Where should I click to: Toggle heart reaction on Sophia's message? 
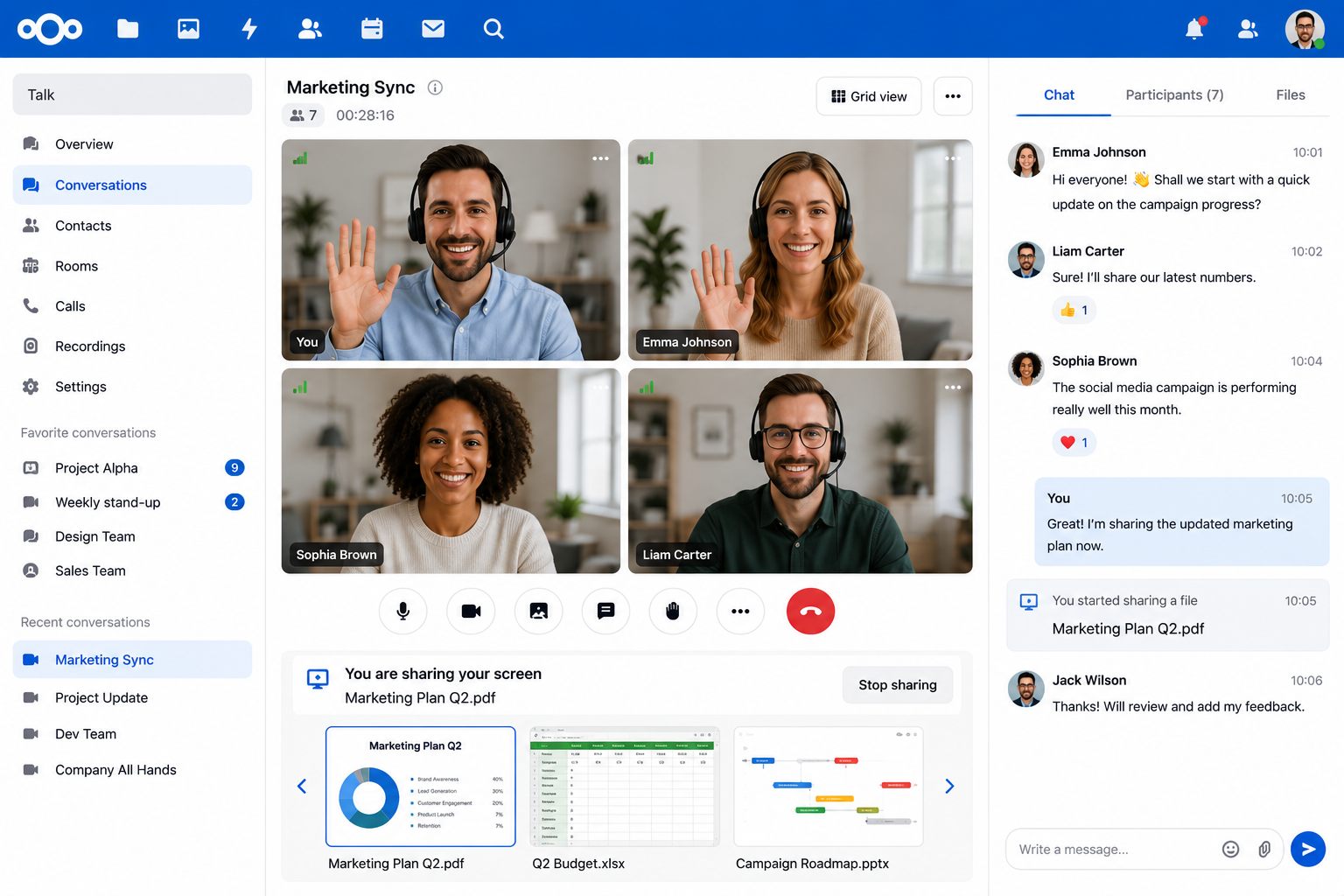(1074, 443)
